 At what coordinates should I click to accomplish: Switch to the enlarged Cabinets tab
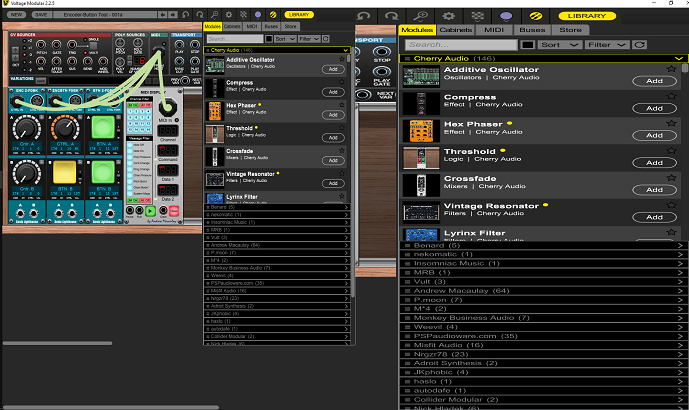[x=456, y=30]
